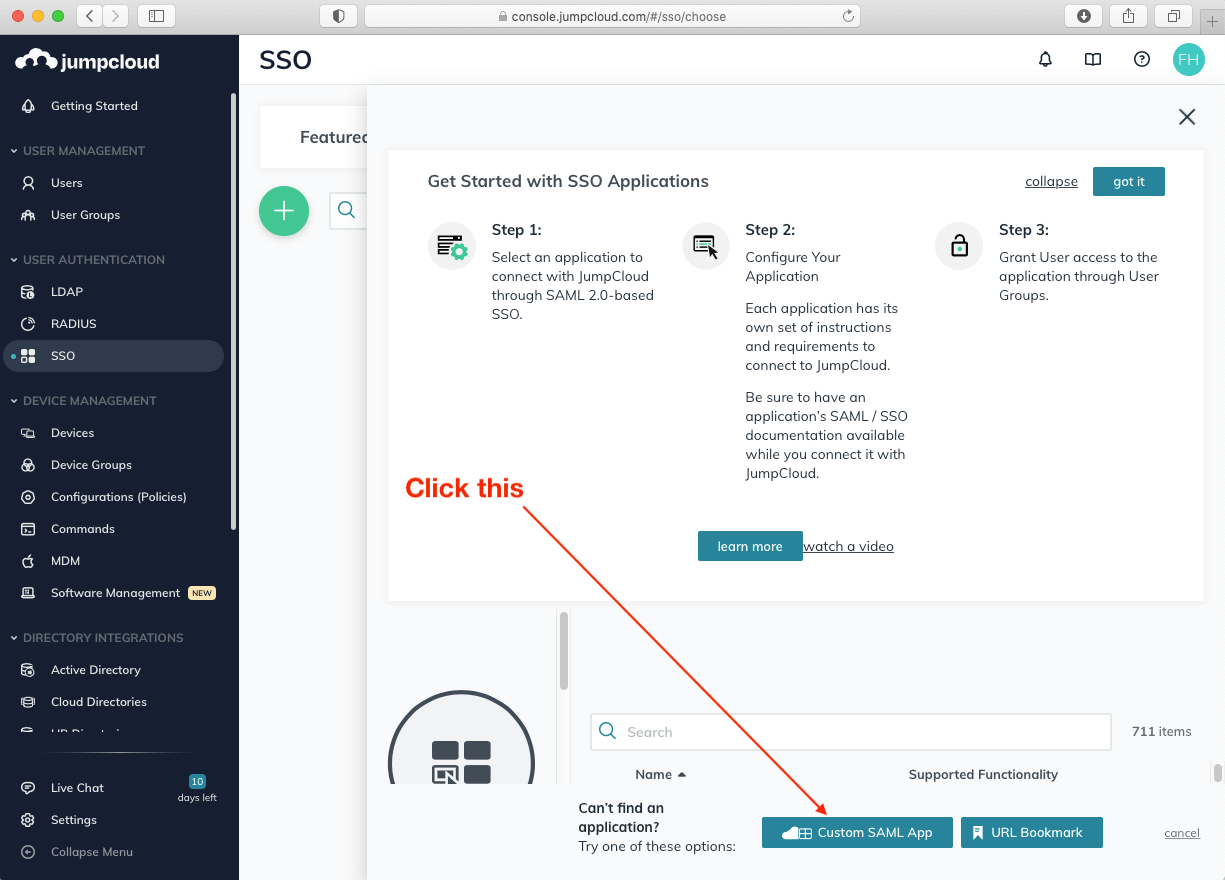Click the search icon behind the panel
Viewport: 1225px width, 880px height.
pos(346,210)
